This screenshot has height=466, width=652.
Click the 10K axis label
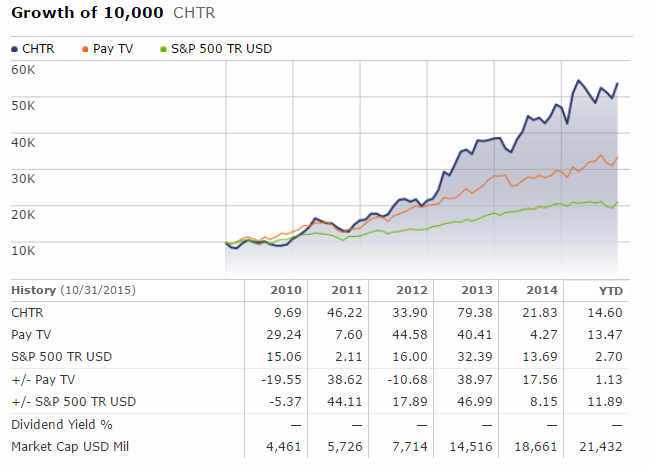tap(23, 251)
